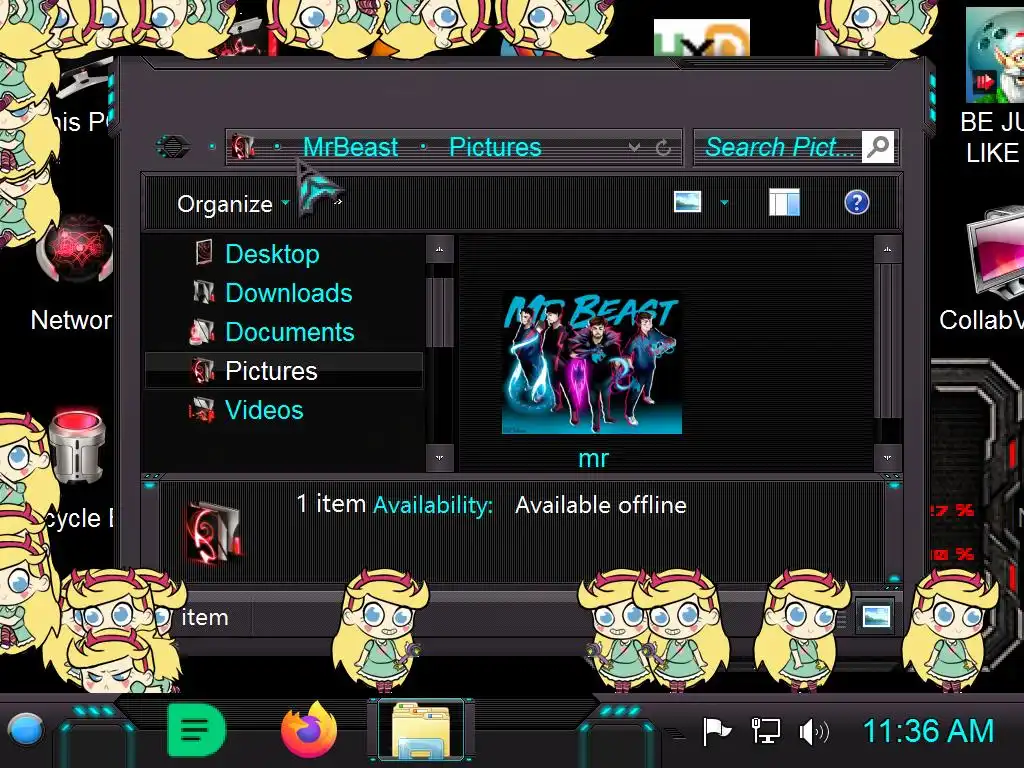The width and height of the screenshot is (1024, 768).
Task: Click navigation pane scroll up arrow
Action: coord(440,249)
